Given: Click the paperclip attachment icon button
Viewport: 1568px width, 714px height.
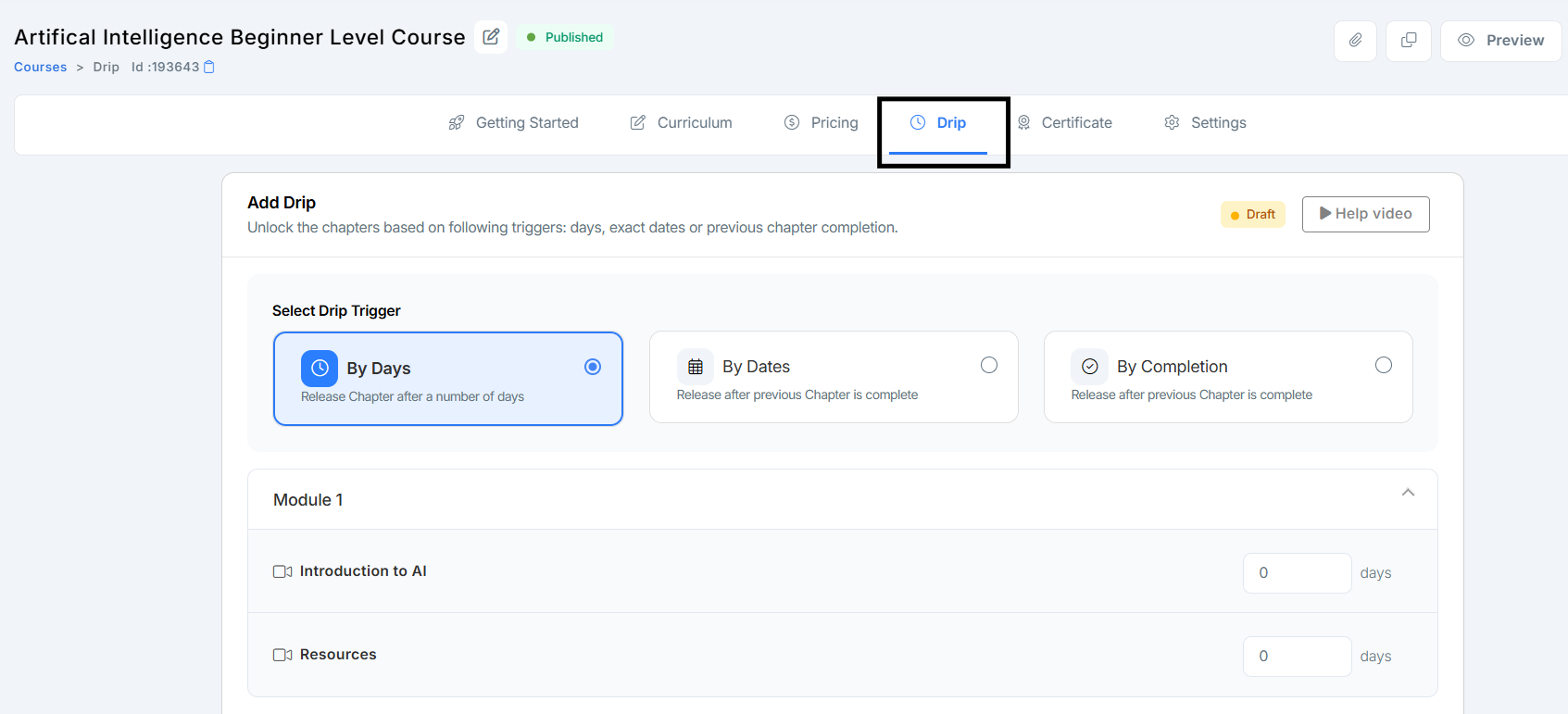Looking at the screenshot, I should coord(1355,41).
